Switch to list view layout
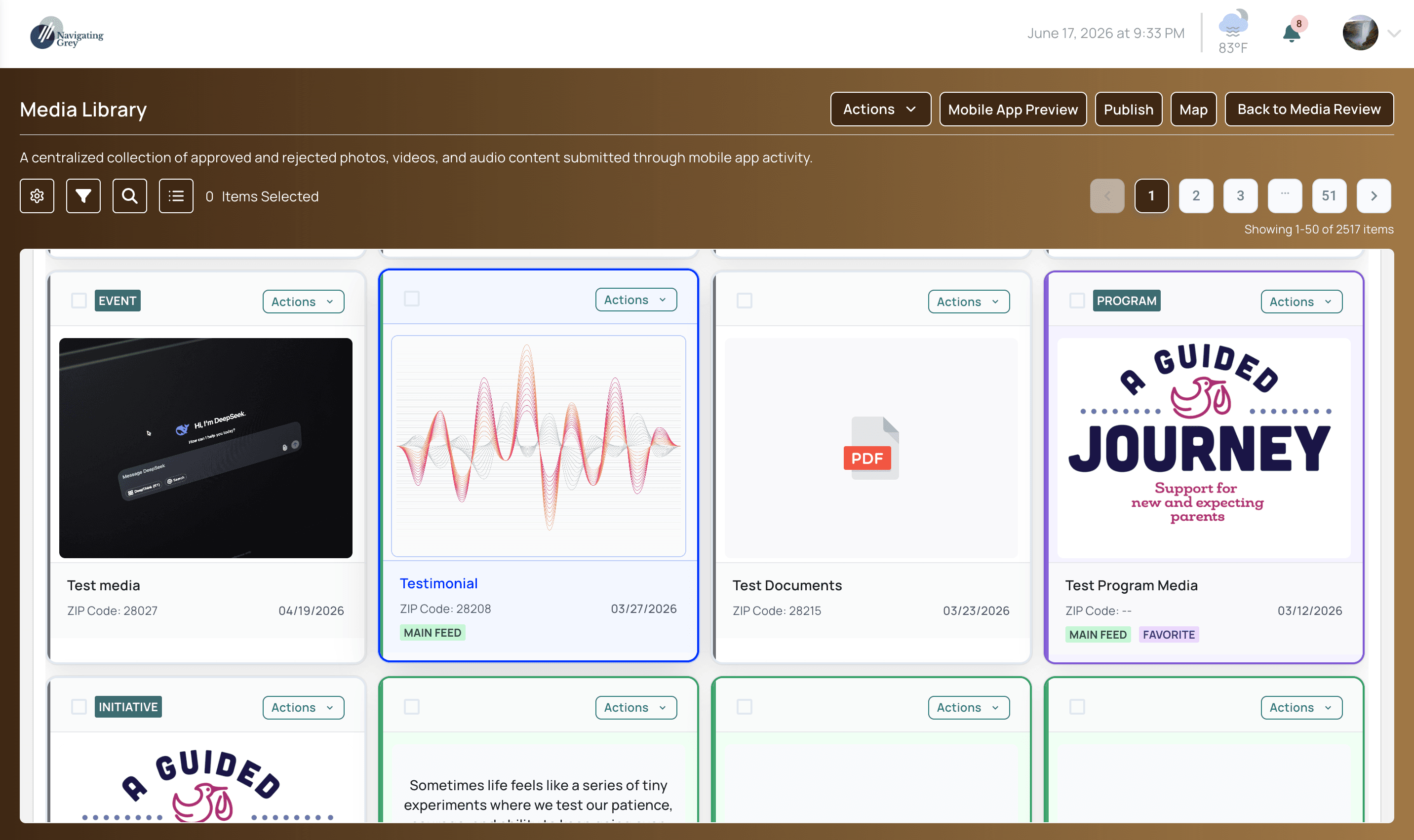Viewport: 1414px width, 840px height. (x=176, y=196)
